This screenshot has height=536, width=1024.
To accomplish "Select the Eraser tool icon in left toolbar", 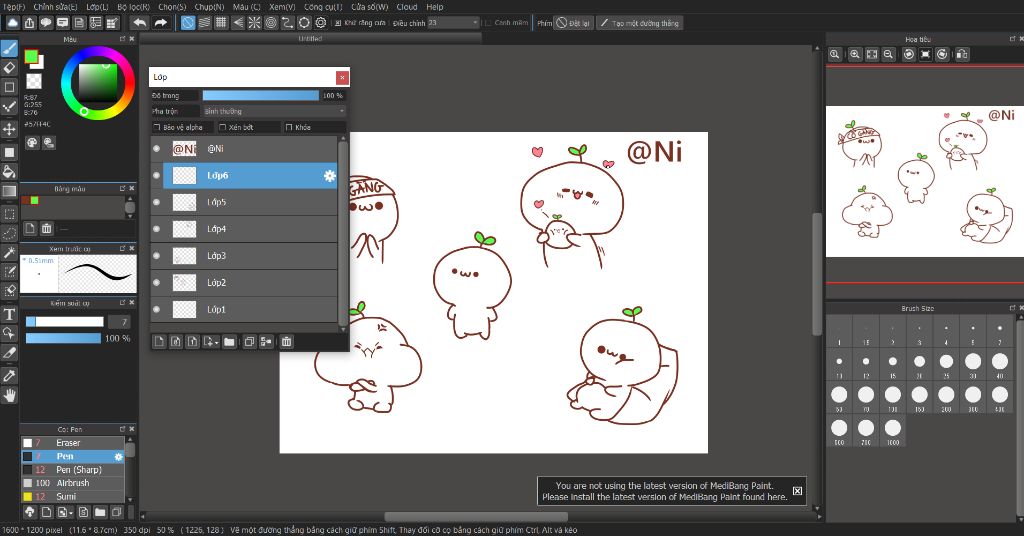I will (9, 67).
